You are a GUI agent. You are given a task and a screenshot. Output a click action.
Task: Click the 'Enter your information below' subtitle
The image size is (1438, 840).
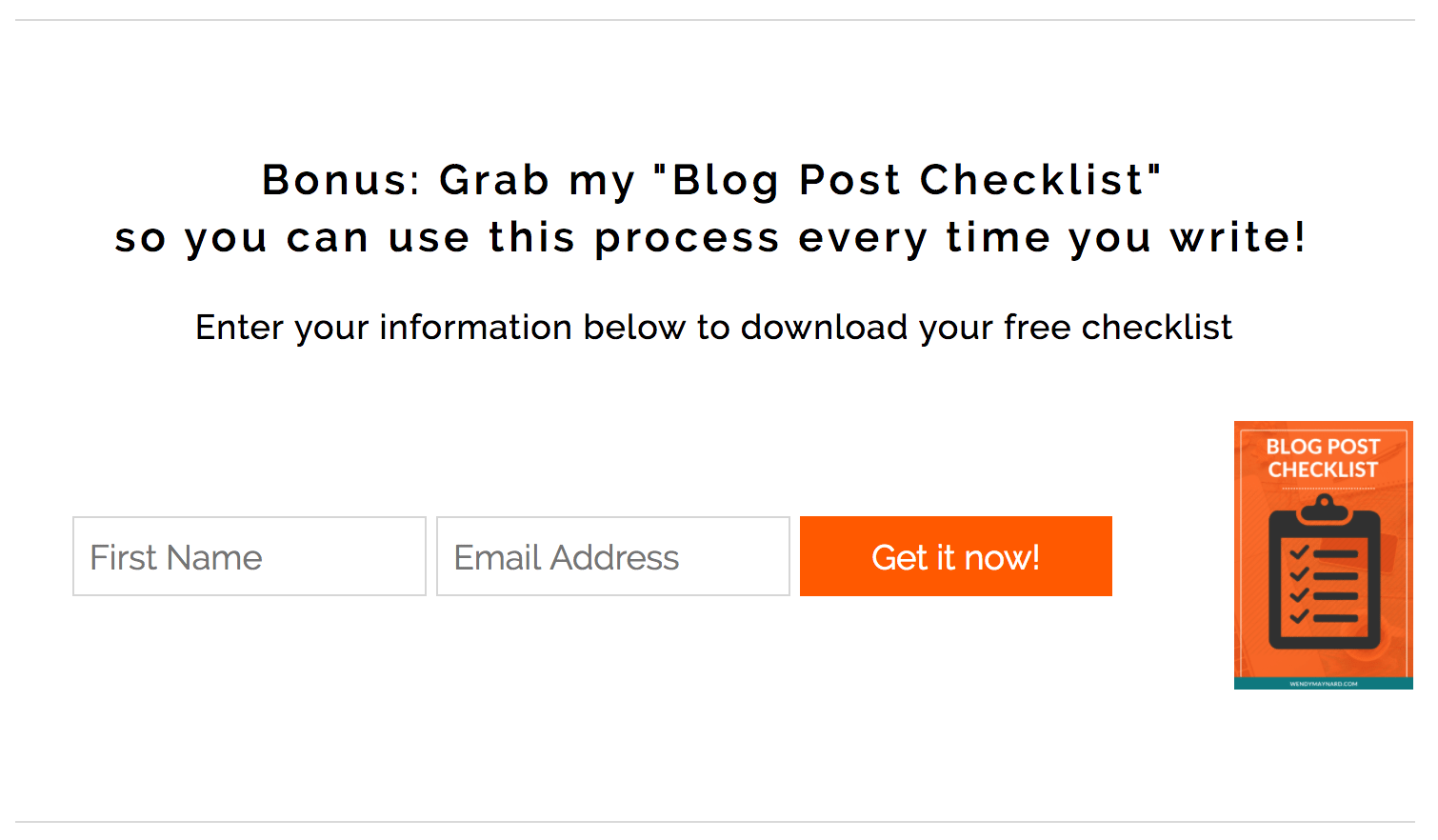click(x=713, y=328)
